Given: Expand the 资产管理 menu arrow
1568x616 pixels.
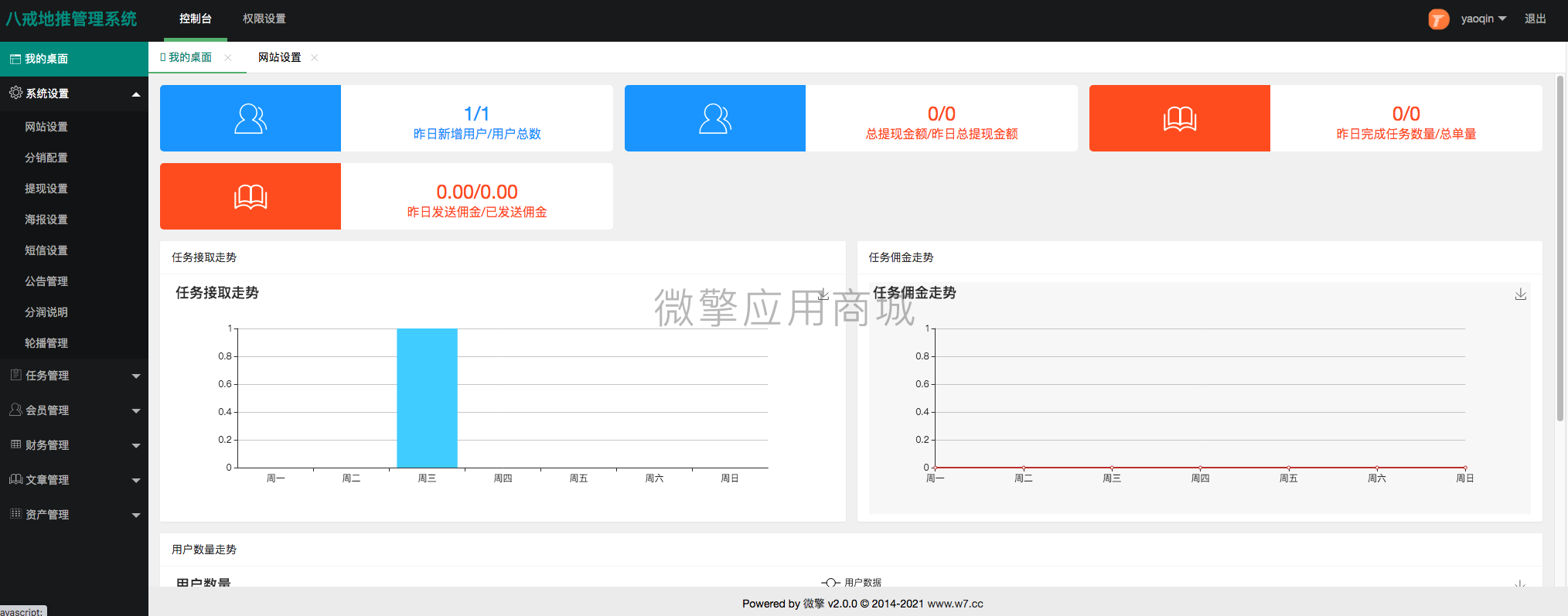Looking at the screenshot, I should [136, 516].
